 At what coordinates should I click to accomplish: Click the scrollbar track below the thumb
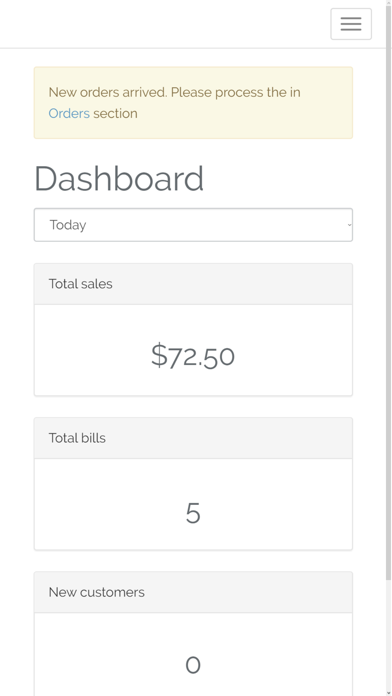(x=388, y=637)
